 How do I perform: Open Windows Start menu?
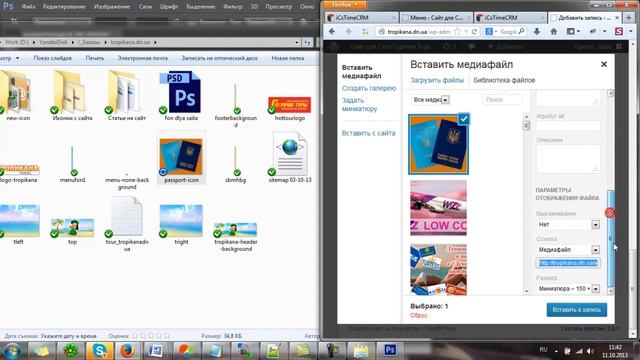point(12,351)
